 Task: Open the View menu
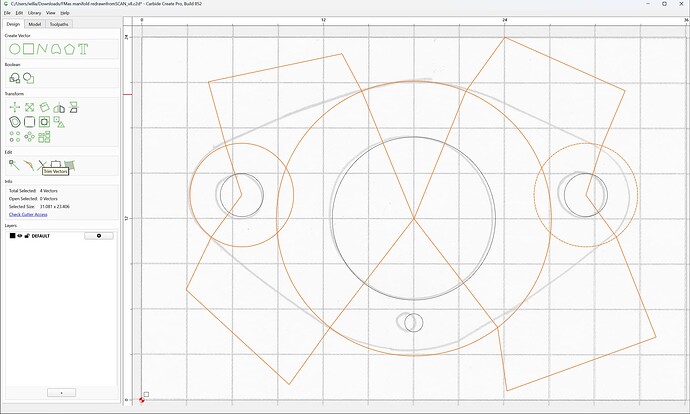click(51, 13)
